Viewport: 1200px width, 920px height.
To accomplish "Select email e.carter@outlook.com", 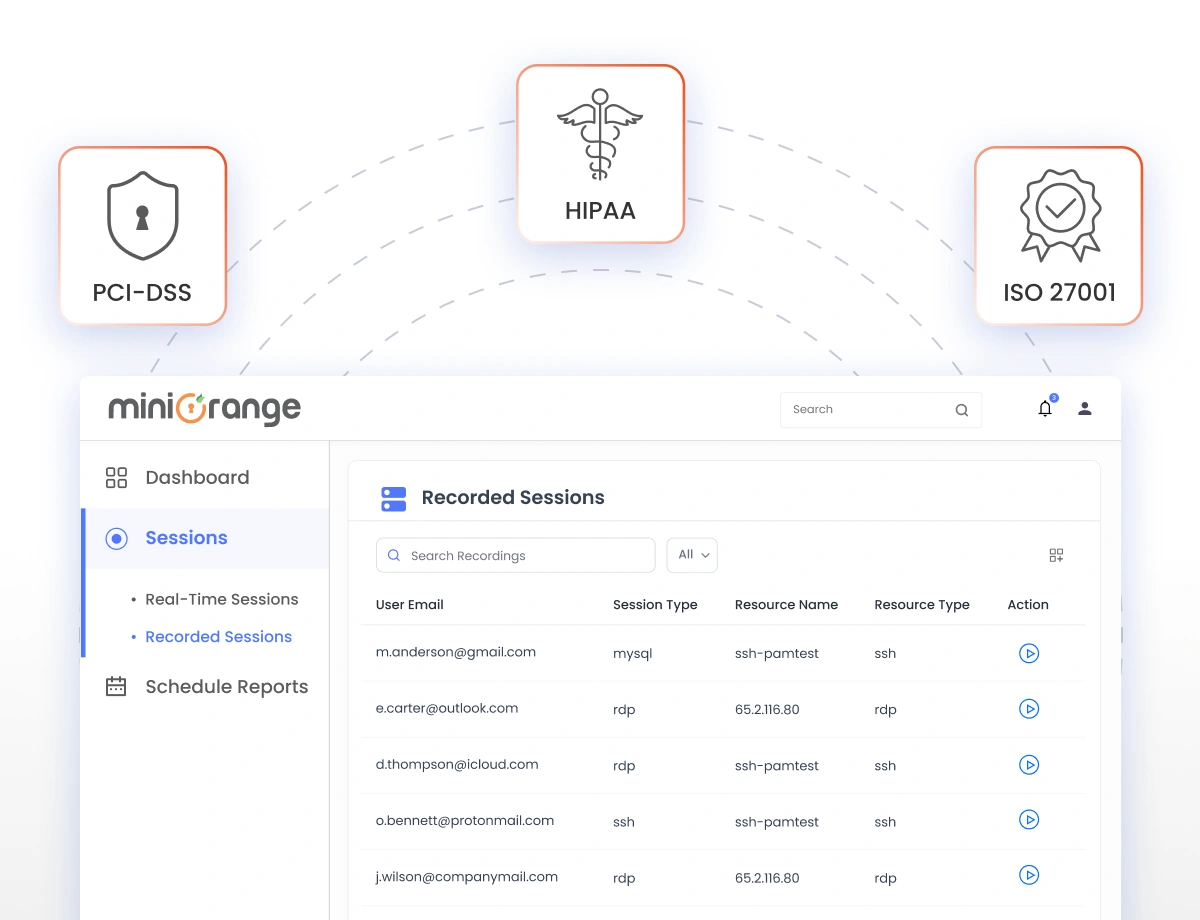I will tap(447, 708).
